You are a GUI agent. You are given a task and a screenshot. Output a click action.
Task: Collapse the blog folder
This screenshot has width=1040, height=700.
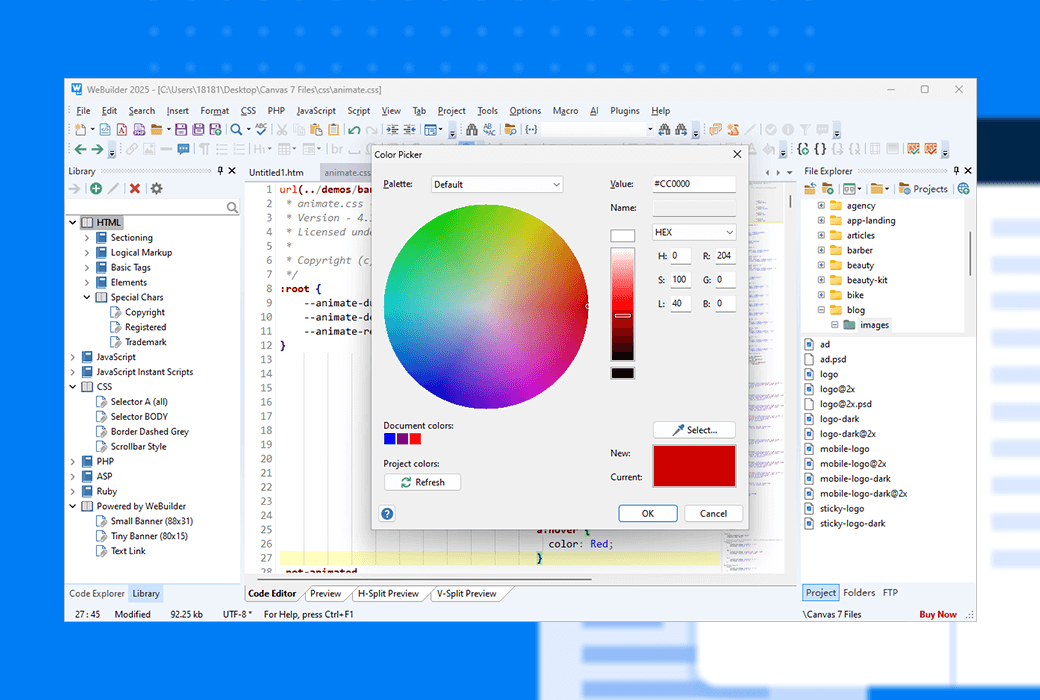(x=821, y=310)
